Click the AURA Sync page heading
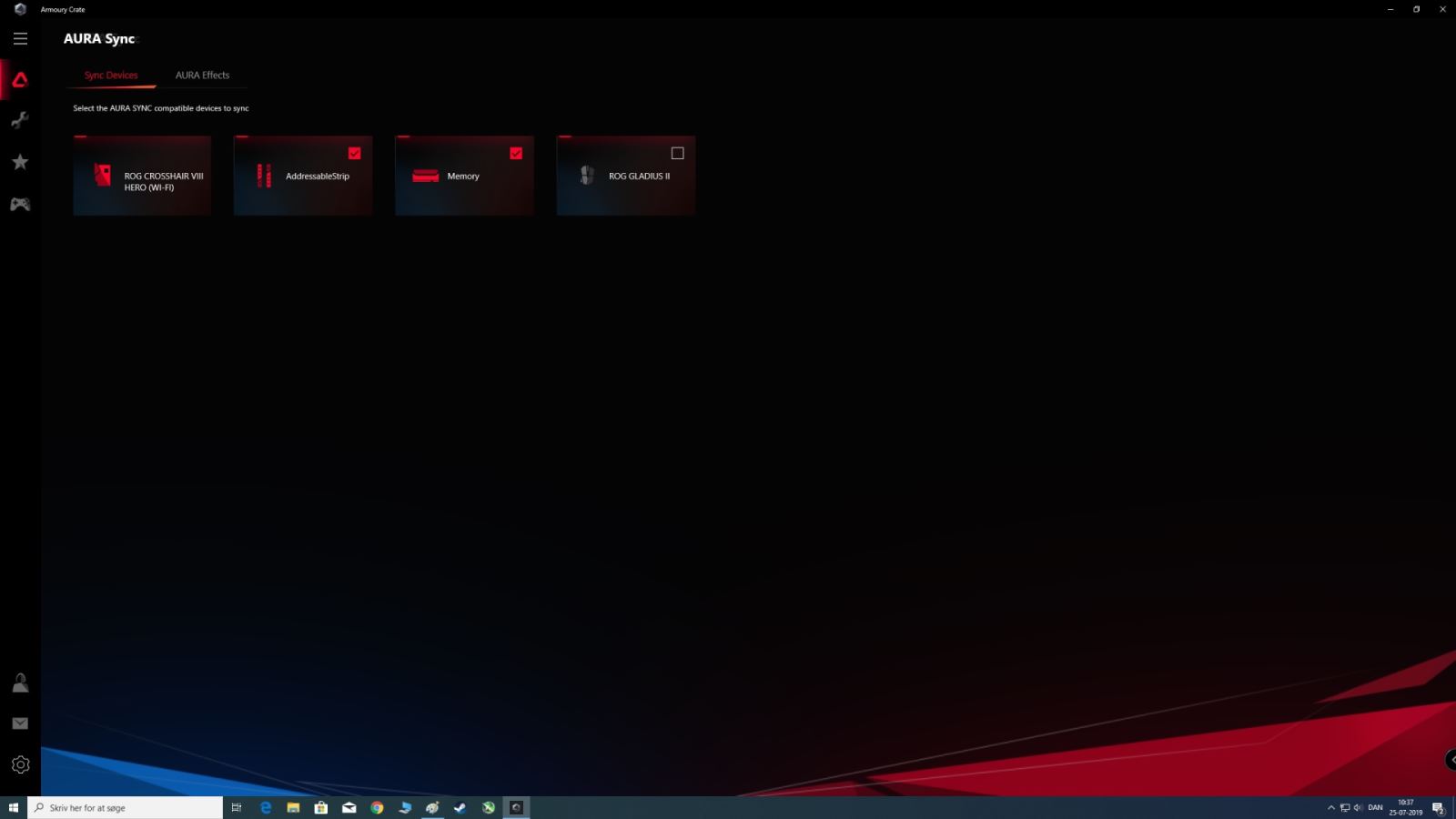Image resolution: width=1456 pixels, height=819 pixels. 99,39
